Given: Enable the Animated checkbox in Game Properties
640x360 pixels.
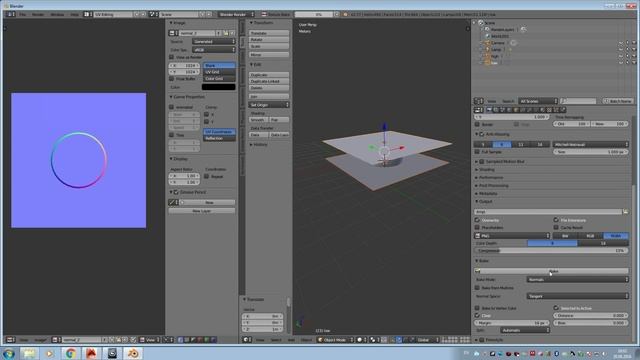Looking at the screenshot, I should 171,107.
